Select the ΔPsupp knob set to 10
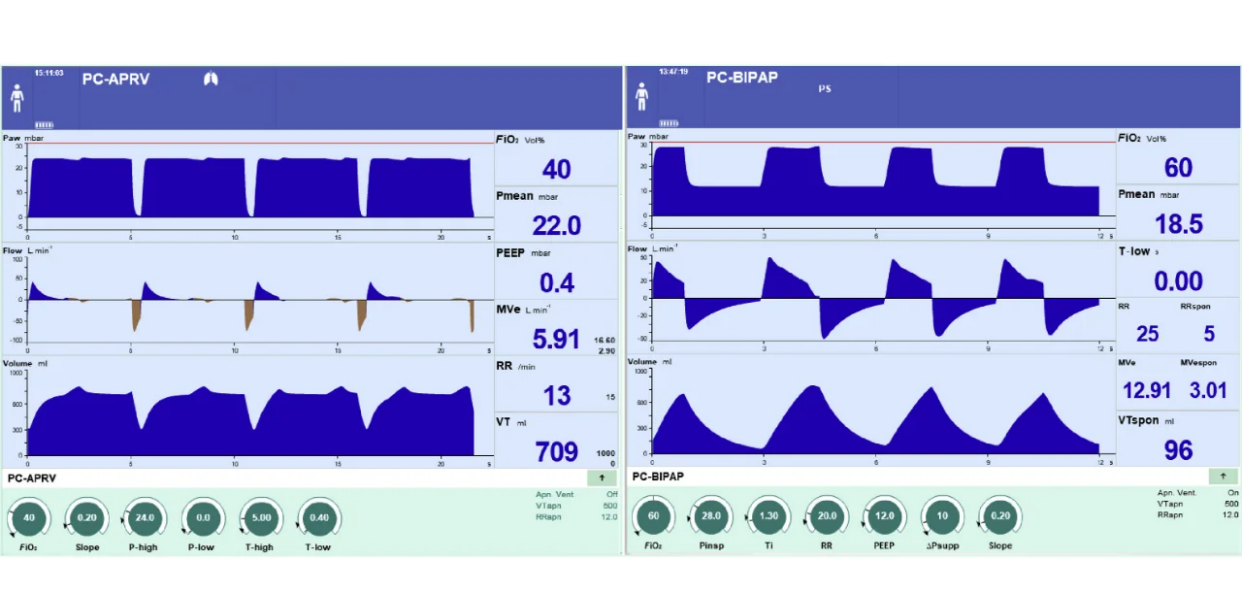1242x592 pixels. (942, 517)
